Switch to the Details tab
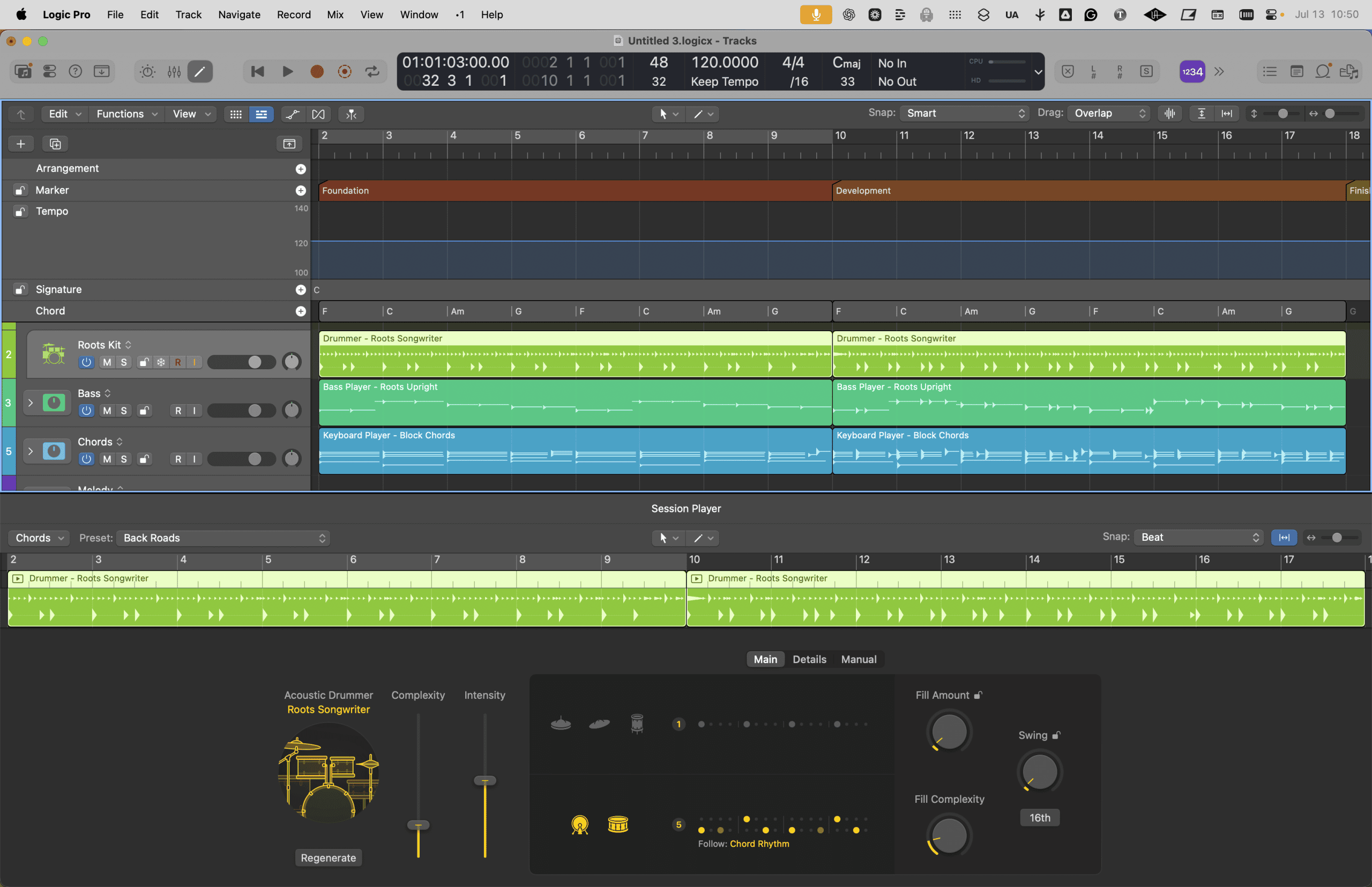Viewport: 1372px width, 887px height. coord(809,660)
